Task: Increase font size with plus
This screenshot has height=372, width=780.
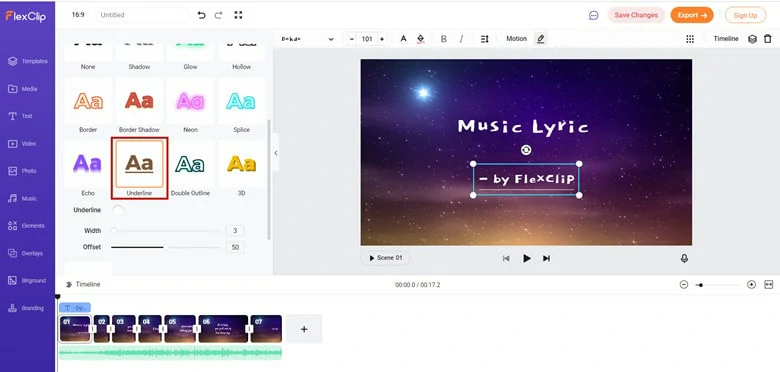Action: (x=382, y=39)
